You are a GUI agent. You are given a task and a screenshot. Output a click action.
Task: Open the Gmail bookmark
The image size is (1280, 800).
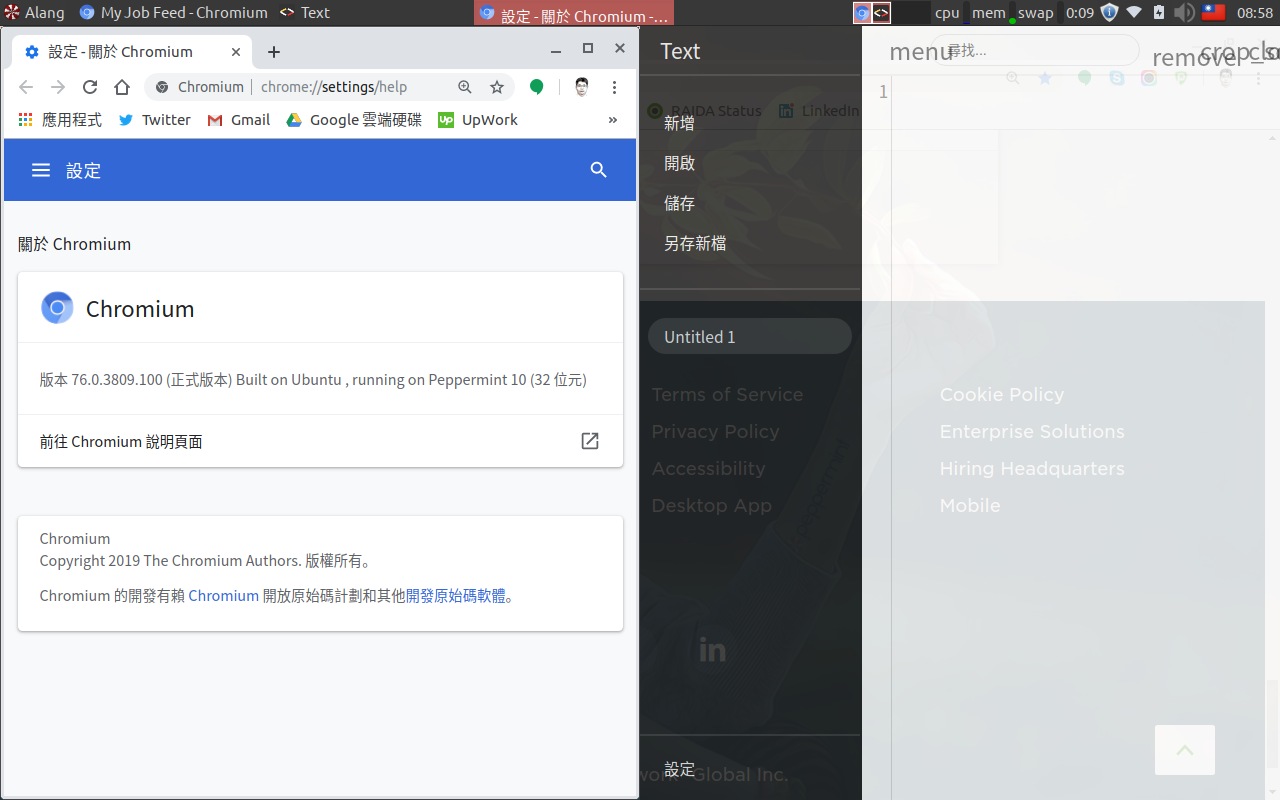click(238, 120)
